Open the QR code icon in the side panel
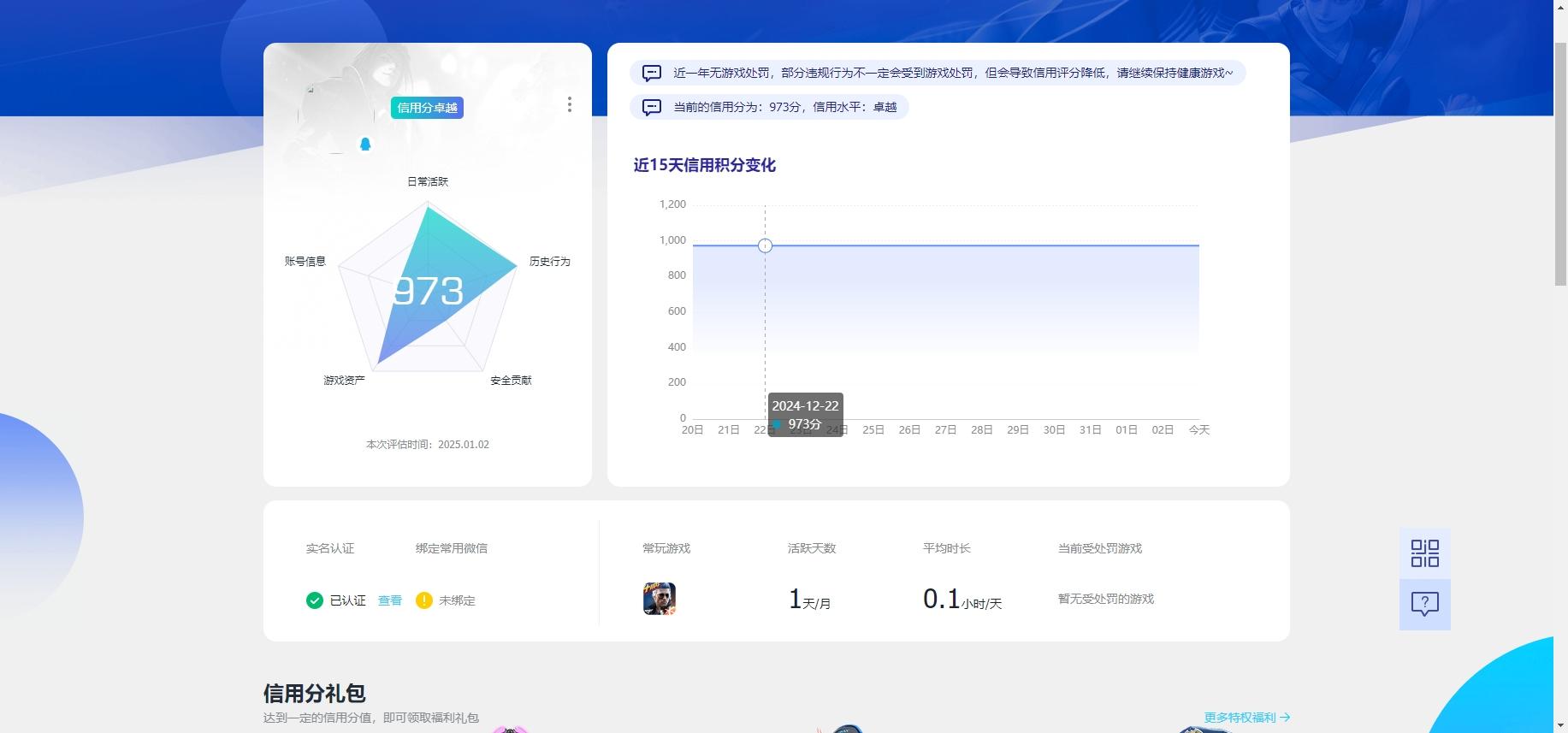Image resolution: width=1568 pixels, height=733 pixels. (x=1424, y=553)
